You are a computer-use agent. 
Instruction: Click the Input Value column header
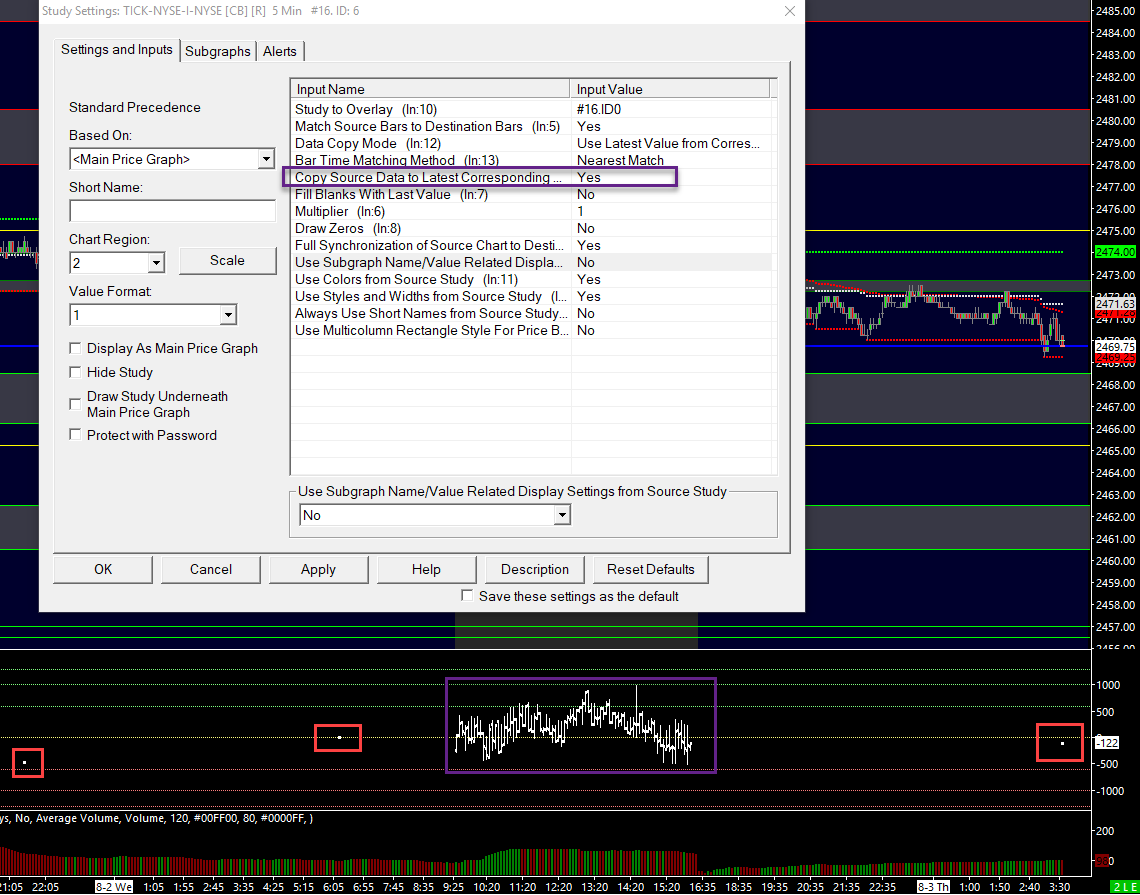pyautogui.click(x=670, y=89)
